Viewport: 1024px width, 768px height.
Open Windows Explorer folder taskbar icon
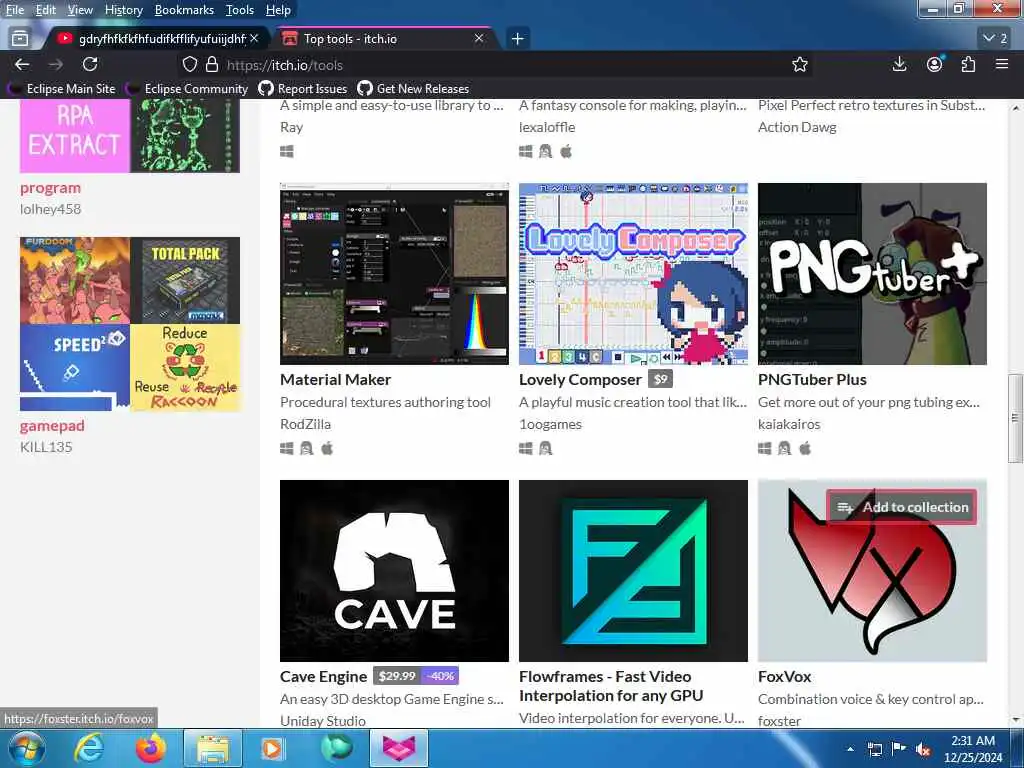coord(213,748)
